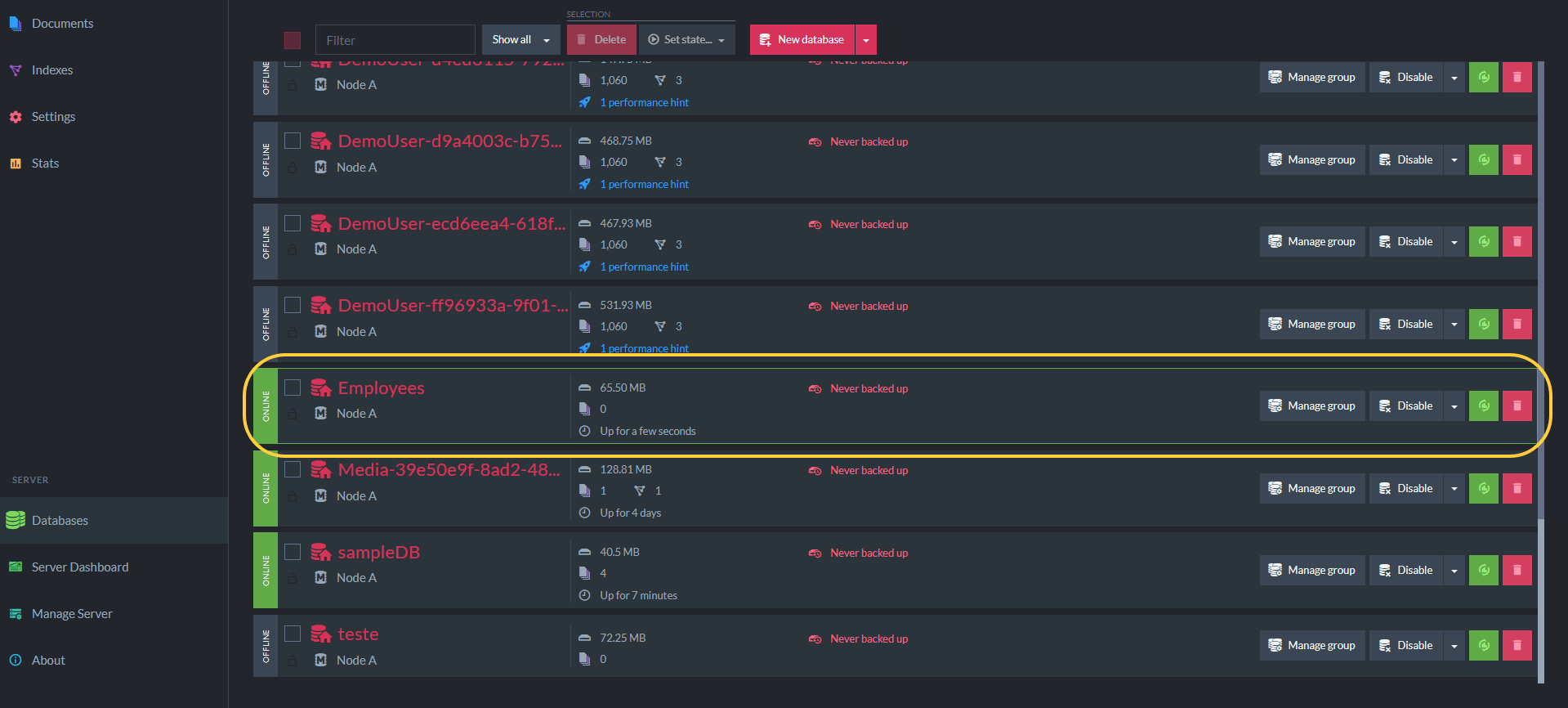The height and width of the screenshot is (708, 1568).
Task: Open the Employees database link
Action: click(382, 388)
